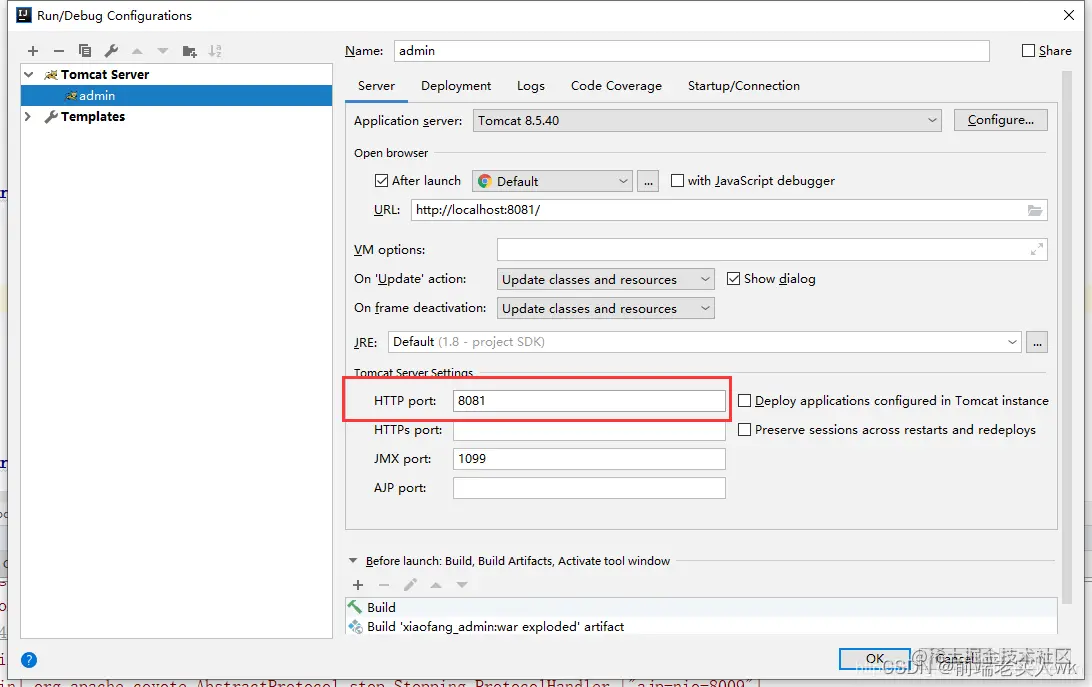Viewport: 1092px width, 687px height.
Task: Select Build 'xiaofang_admin:war exploded' artifact task
Action: (701, 626)
